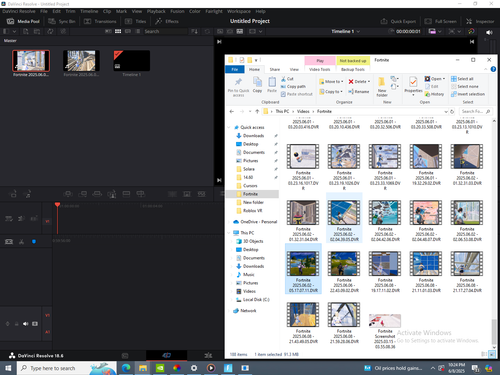Open the Effects panel

pos(167,21)
